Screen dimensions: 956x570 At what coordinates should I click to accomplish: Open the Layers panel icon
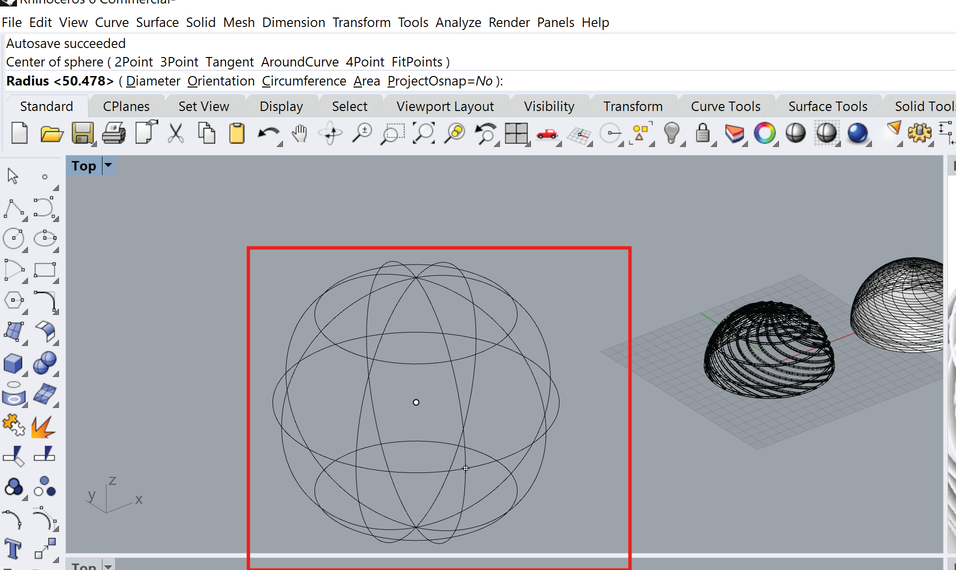click(734, 134)
